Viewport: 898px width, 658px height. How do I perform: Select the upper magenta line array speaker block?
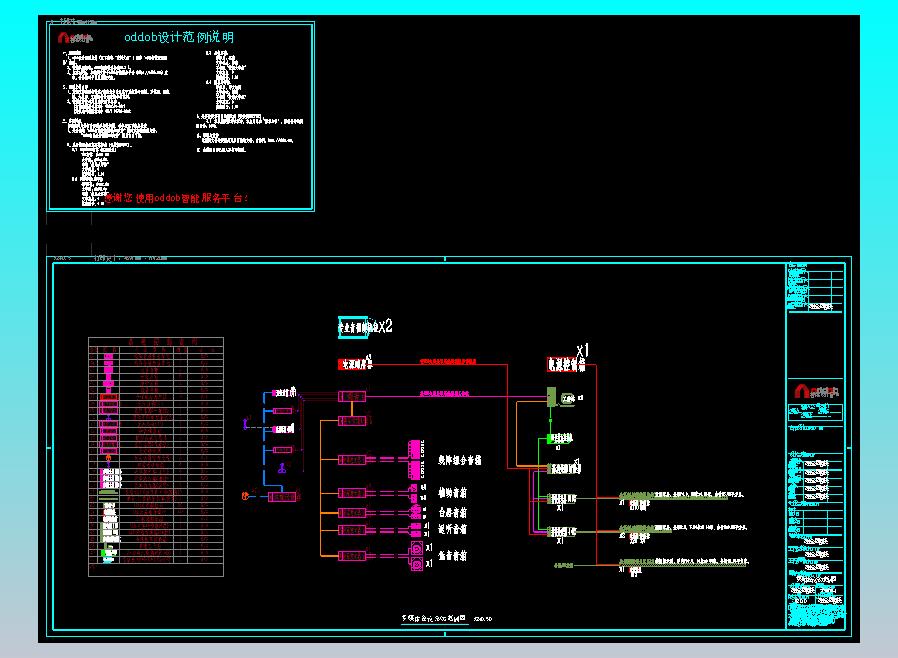click(x=414, y=450)
